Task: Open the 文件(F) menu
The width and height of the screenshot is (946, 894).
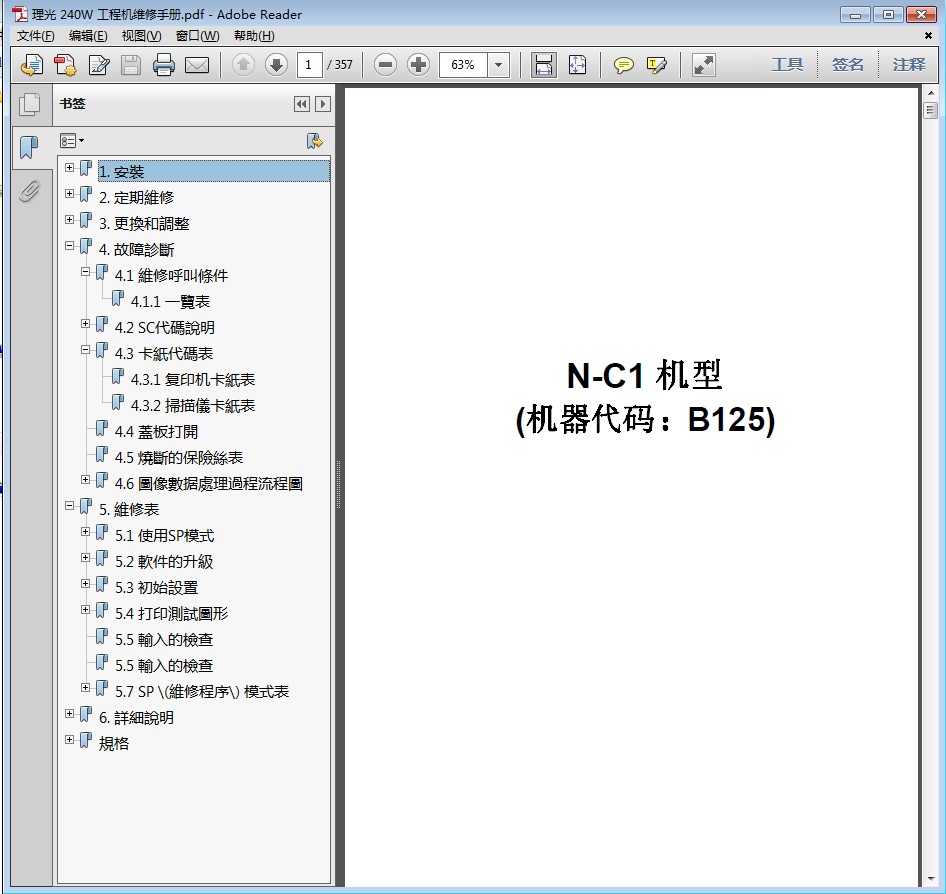Action: [x=36, y=36]
